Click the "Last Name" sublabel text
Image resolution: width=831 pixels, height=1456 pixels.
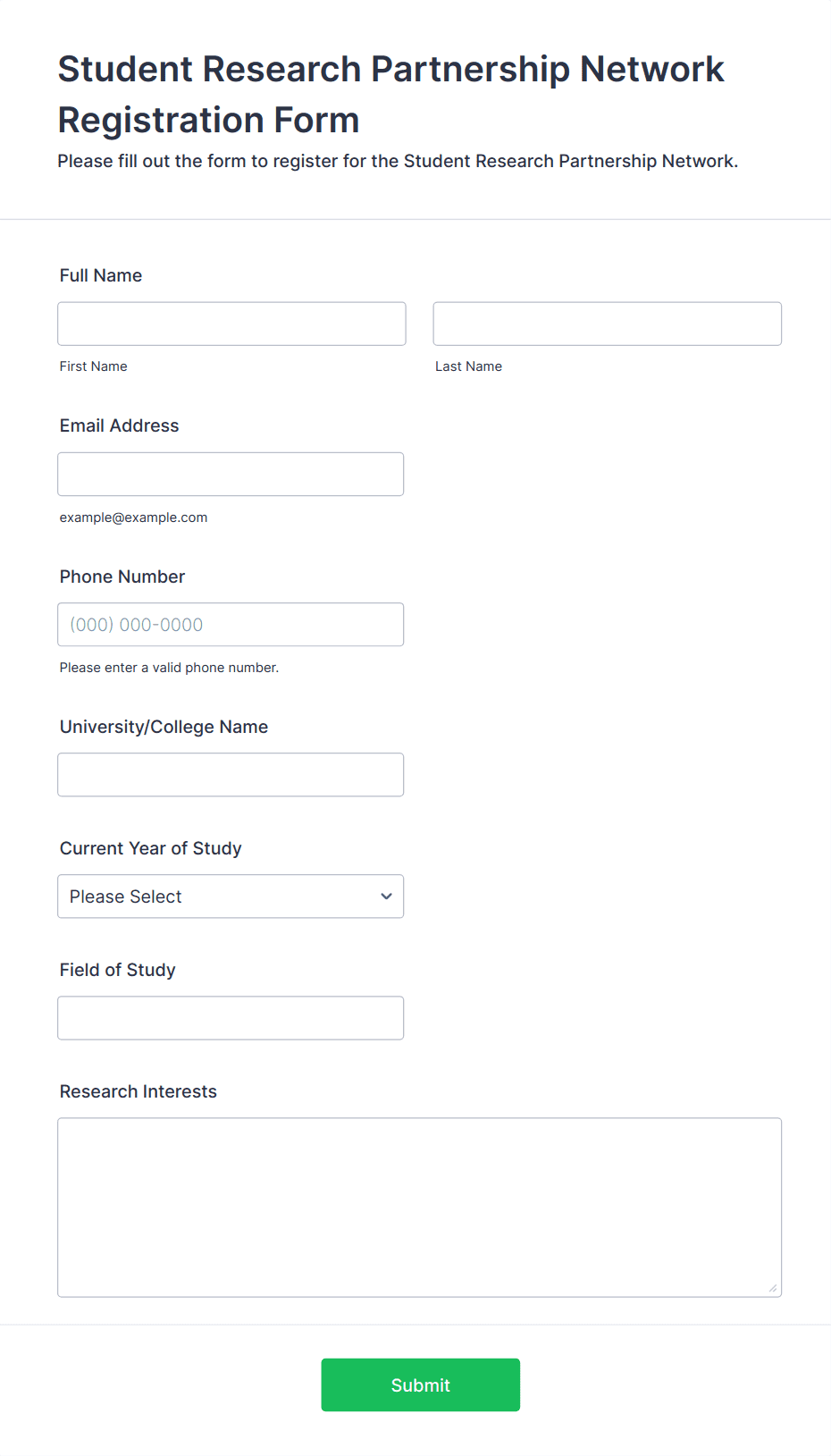click(468, 366)
